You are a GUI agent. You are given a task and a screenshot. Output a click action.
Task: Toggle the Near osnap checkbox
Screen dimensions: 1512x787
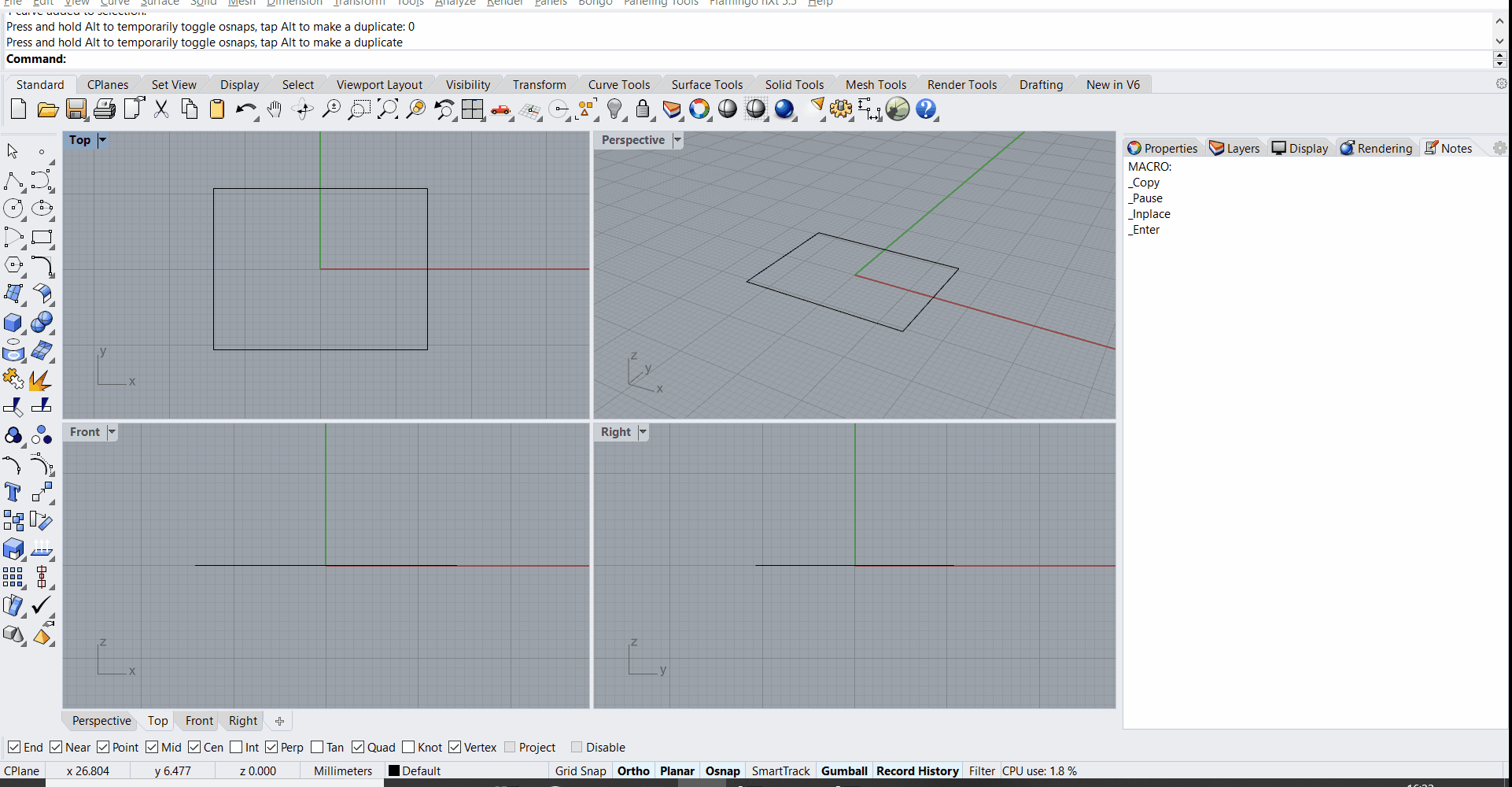click(56, 747)
